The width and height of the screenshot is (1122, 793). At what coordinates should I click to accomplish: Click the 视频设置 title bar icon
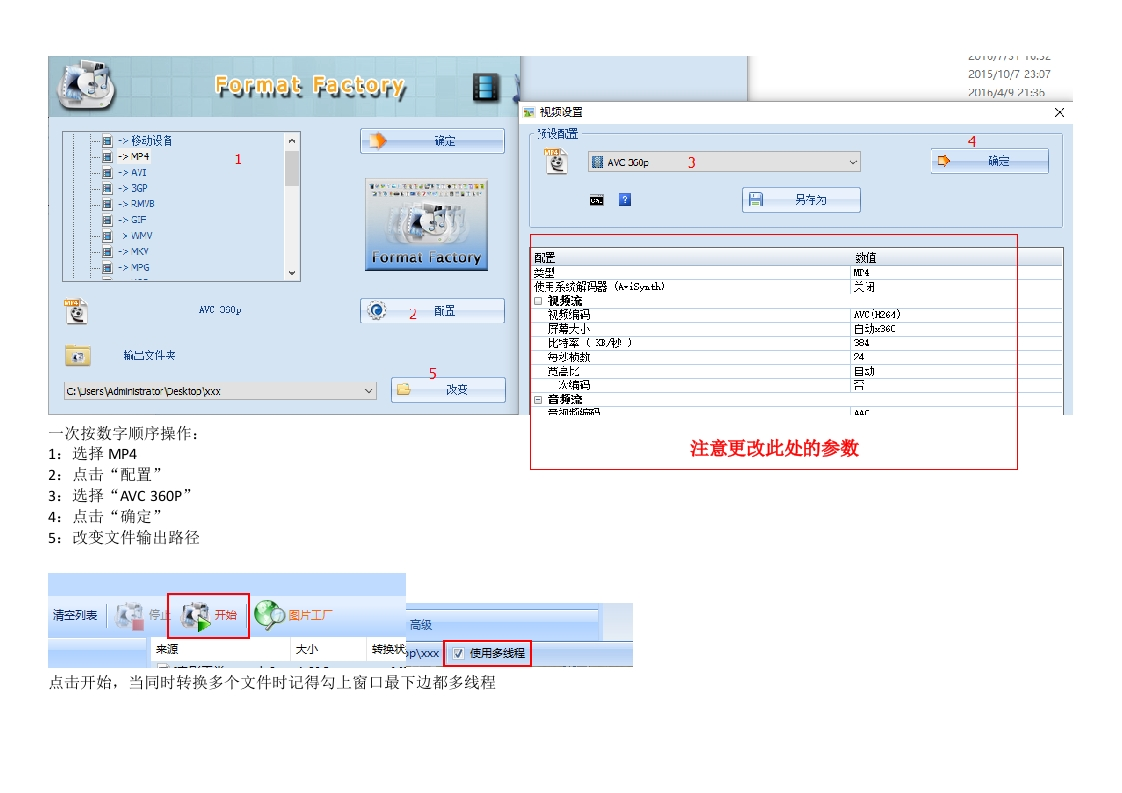coord(530,112)
